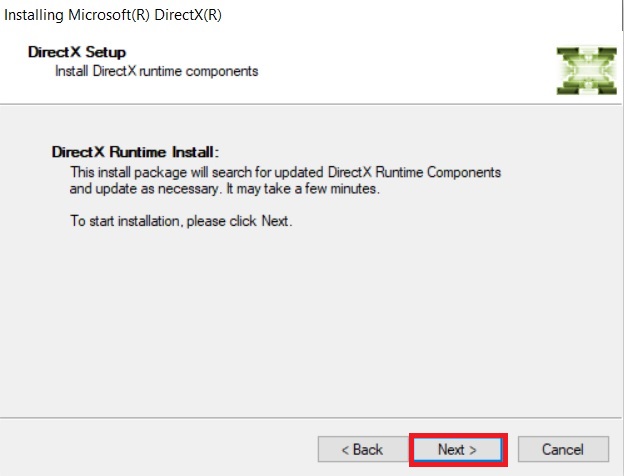Click 'DirectX(R)' in the title bar

pos(188,15)
